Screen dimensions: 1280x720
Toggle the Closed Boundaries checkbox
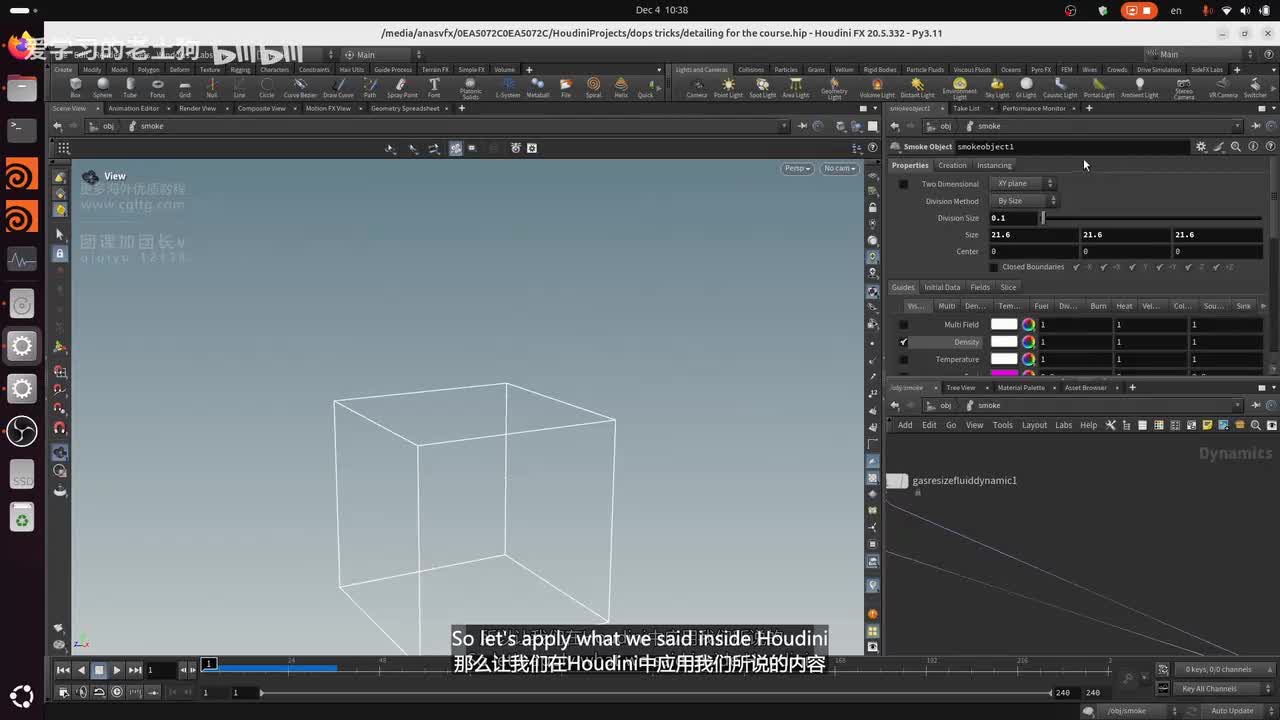point(993,267)
